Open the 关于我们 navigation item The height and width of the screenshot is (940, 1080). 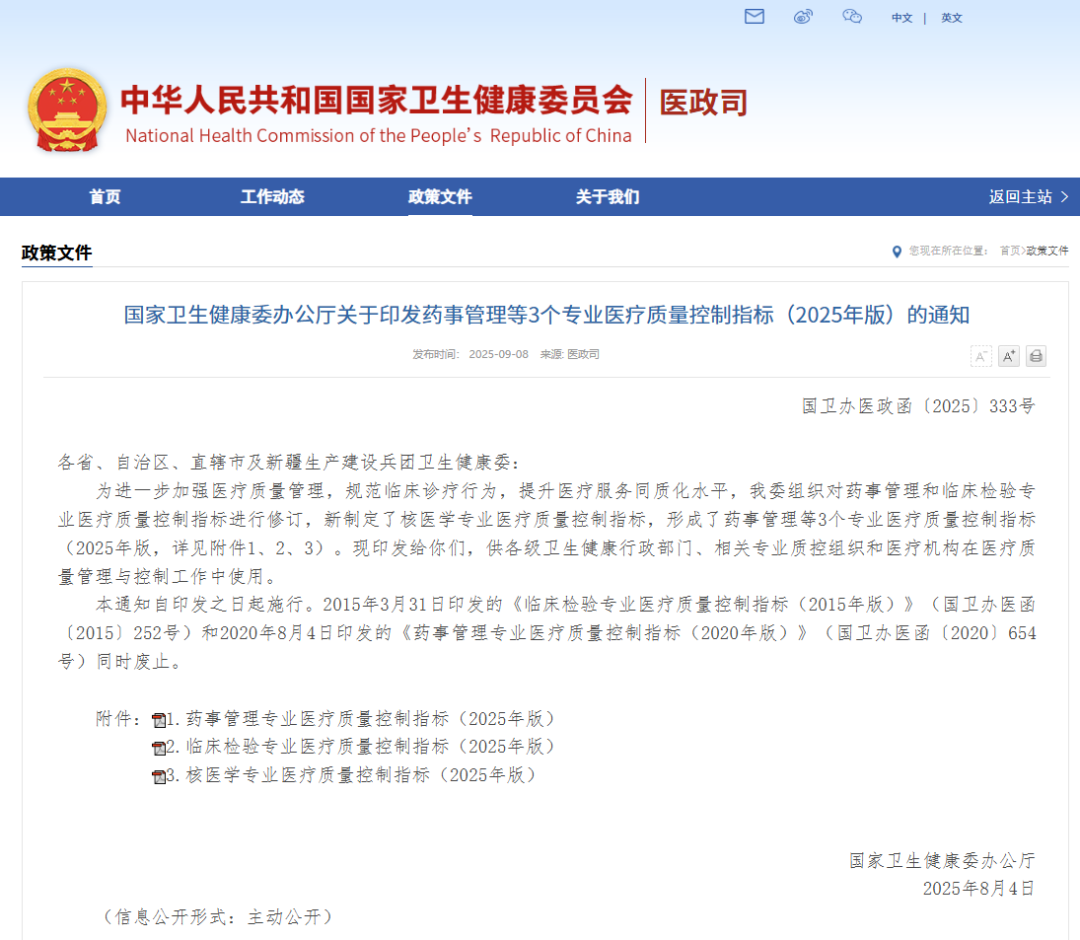point(608,197)
